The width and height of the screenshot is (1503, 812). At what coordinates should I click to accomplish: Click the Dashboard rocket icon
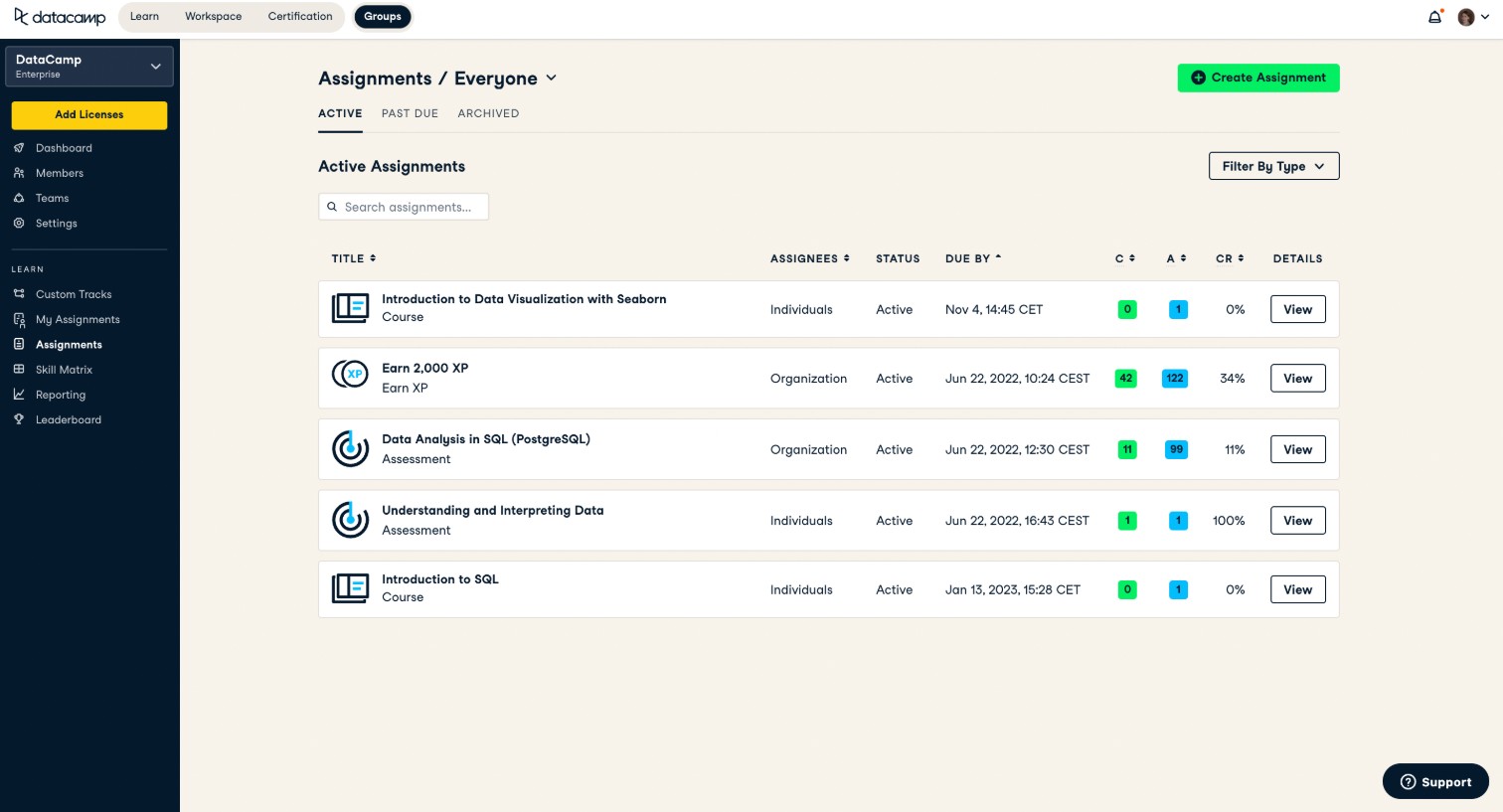19,148
